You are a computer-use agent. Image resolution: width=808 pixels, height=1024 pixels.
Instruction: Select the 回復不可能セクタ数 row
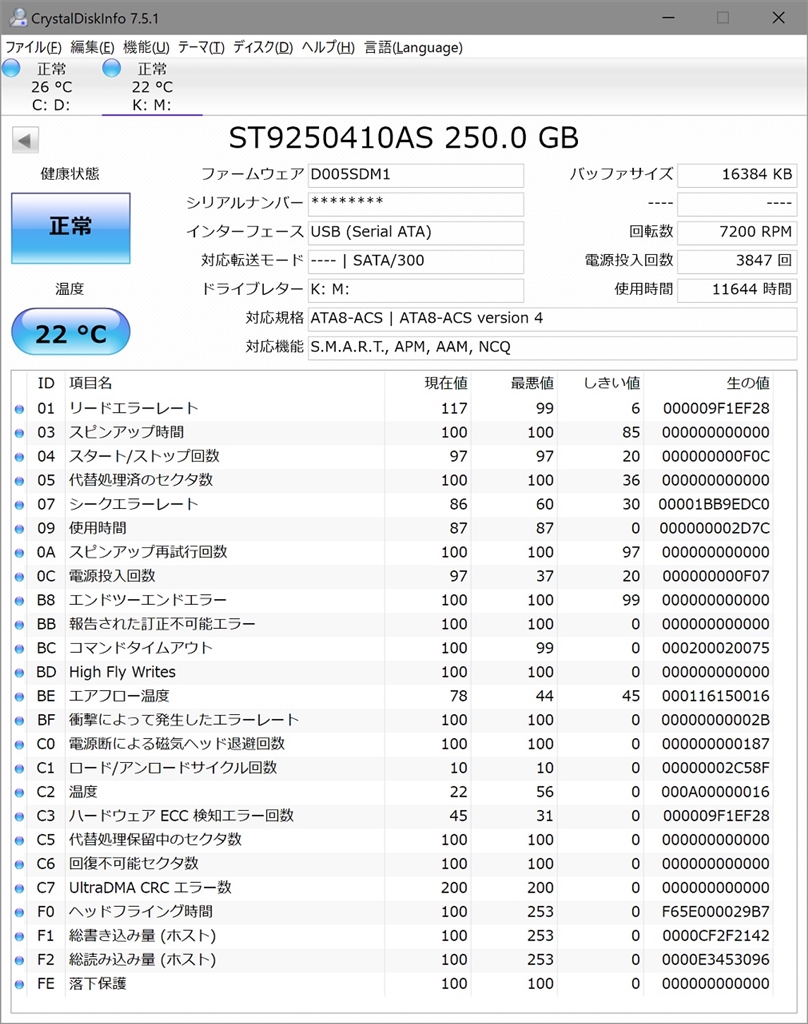click(x=393, y=864)
